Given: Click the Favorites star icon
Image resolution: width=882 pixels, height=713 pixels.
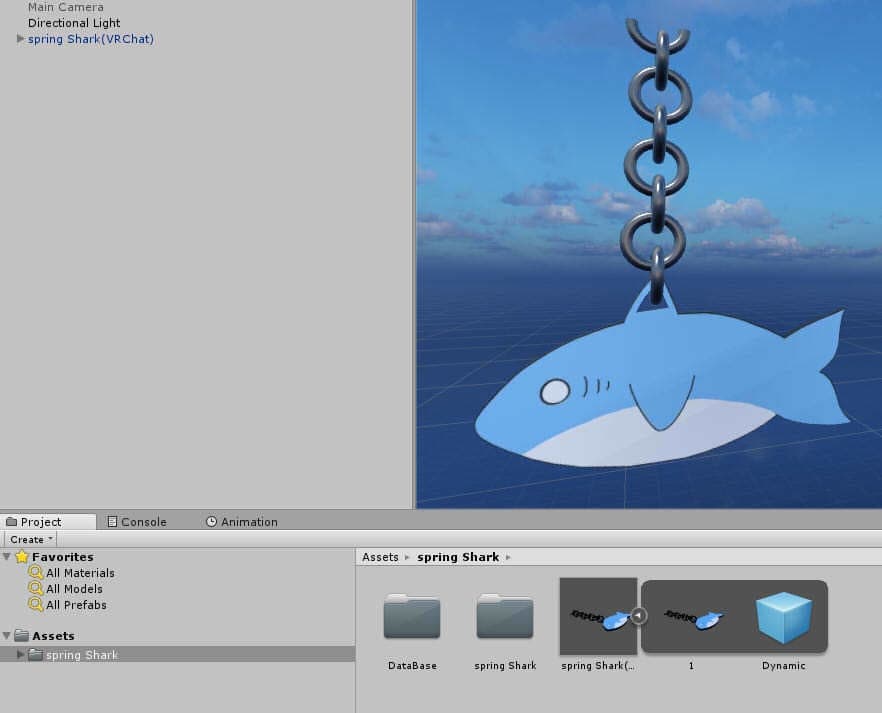Looking at the screenshot, I should click(22, 557).
